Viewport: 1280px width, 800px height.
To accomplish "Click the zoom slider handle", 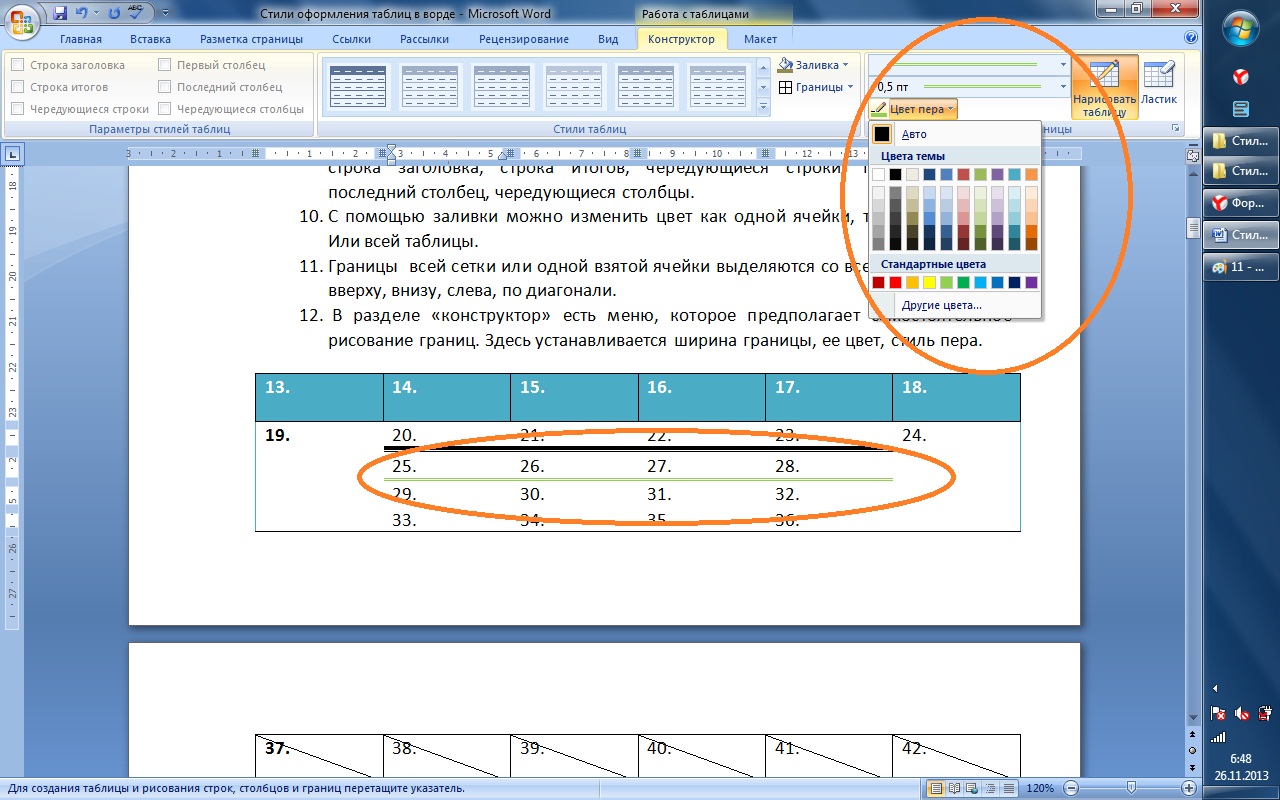I will [1130, 788].
